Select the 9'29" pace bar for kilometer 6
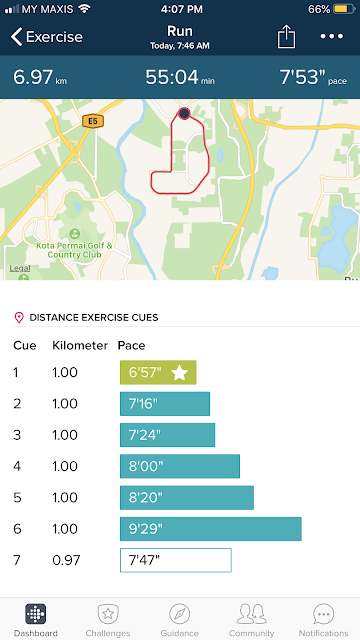The width and height of the screenshot is (360, 640). 211,529
